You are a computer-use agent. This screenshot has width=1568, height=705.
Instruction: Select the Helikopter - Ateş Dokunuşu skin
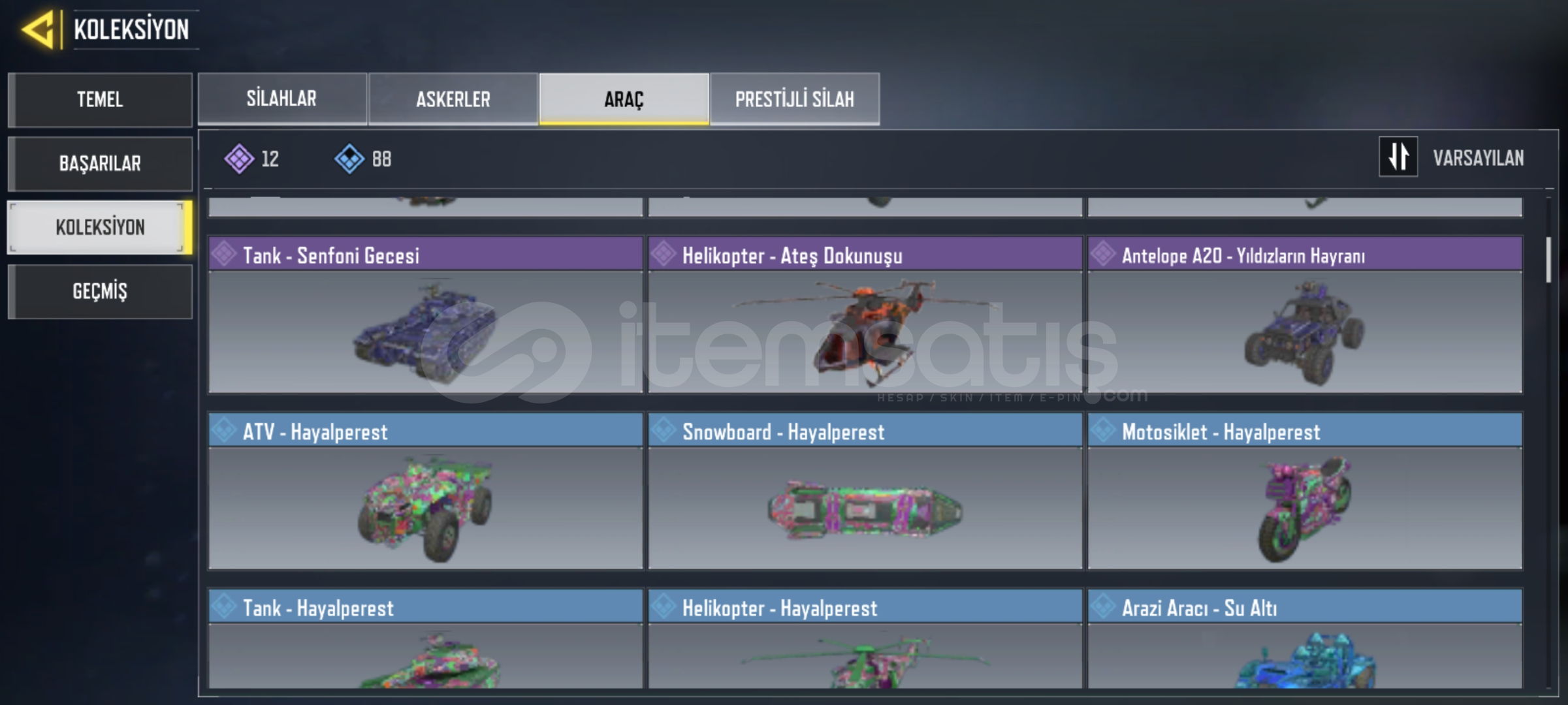click(865, 315)
